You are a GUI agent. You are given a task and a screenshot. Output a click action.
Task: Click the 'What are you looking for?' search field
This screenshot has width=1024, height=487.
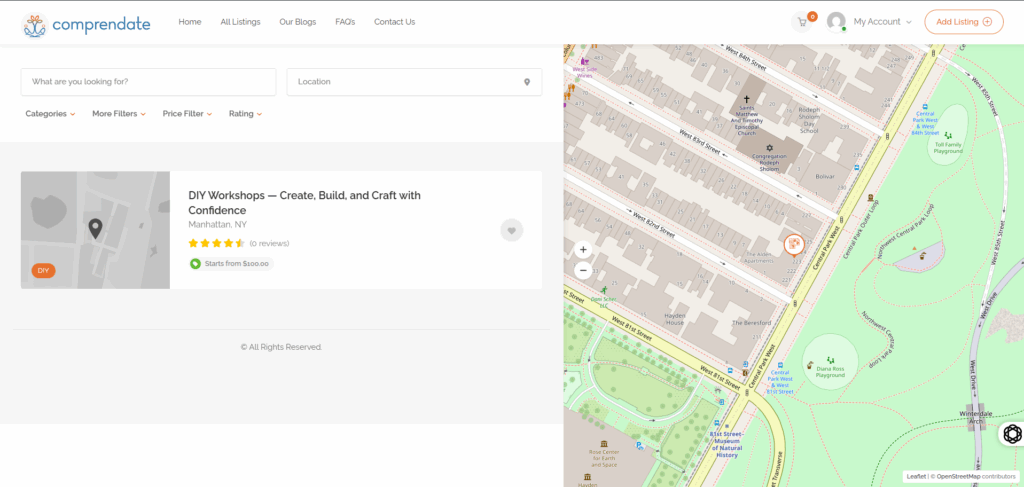click(148, 82)
